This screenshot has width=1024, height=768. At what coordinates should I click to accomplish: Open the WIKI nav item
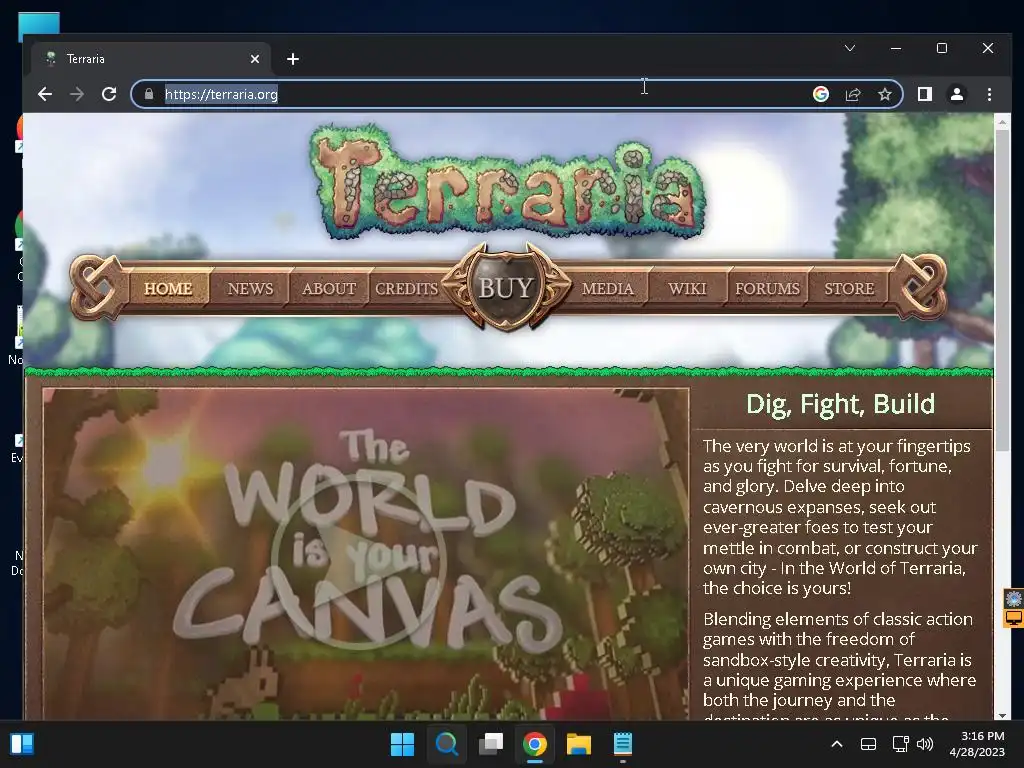(x=687, y=288)
